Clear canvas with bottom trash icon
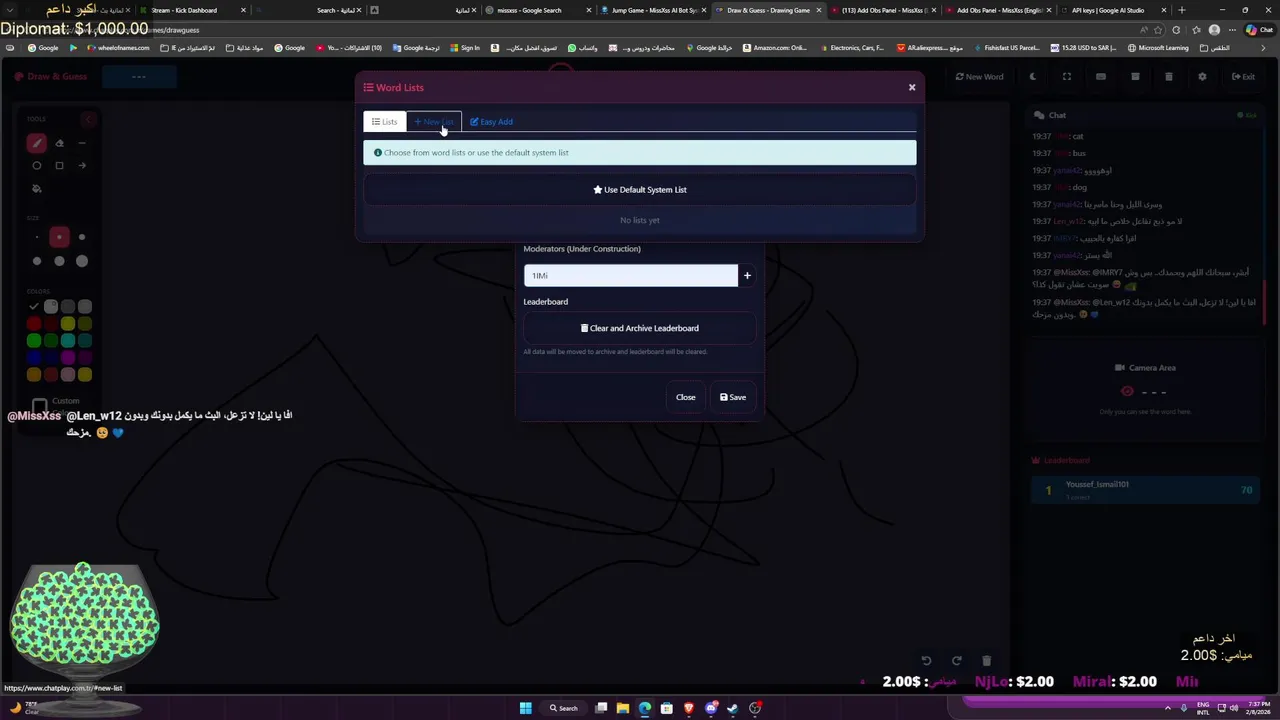This screenshot has height=720, width=1280. [x=986, y=660]
